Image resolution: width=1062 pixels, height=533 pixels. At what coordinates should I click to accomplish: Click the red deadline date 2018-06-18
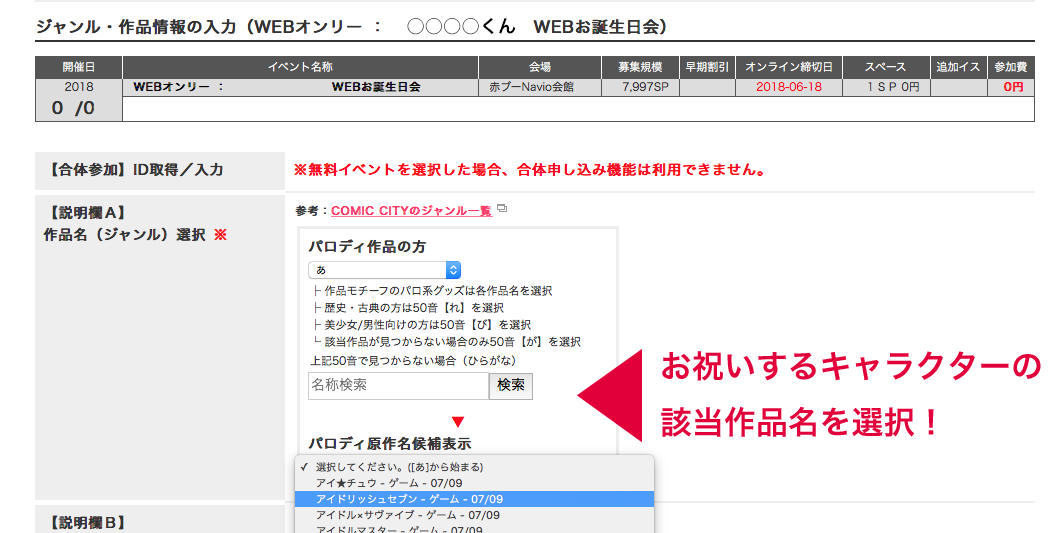point(788,87)
